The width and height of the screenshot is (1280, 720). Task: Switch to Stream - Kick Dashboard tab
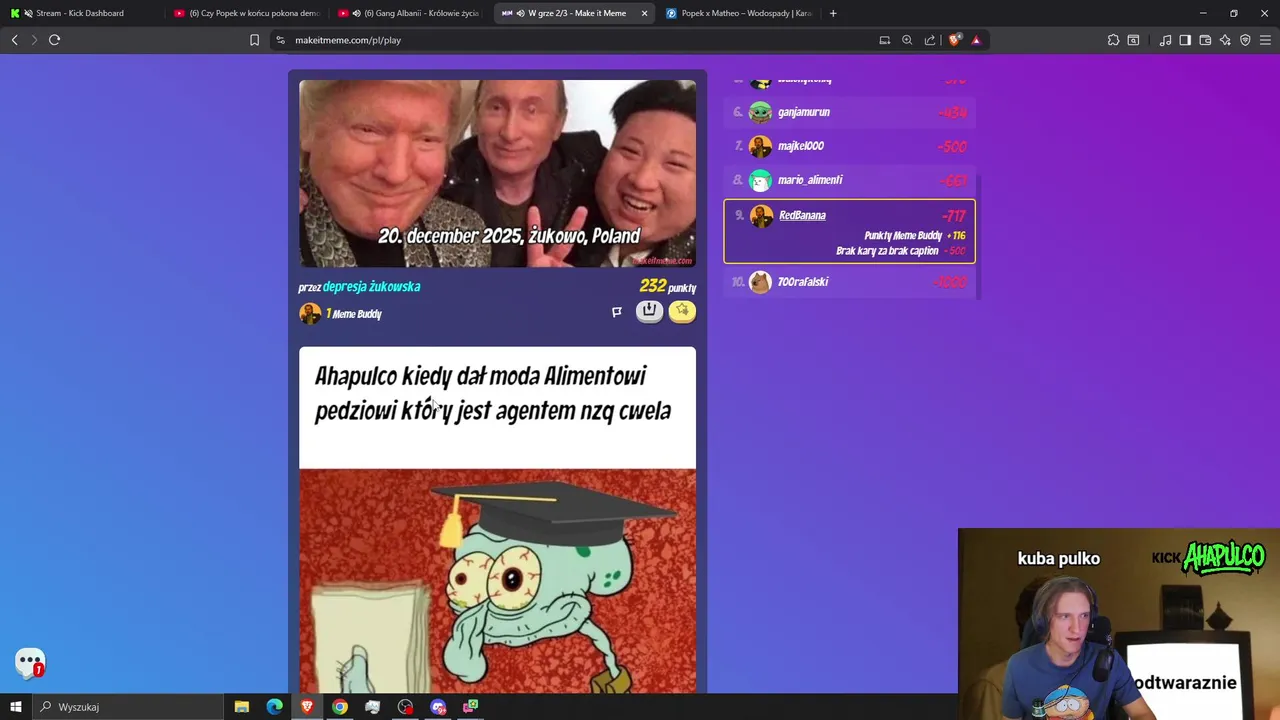[x=80, y=13]
